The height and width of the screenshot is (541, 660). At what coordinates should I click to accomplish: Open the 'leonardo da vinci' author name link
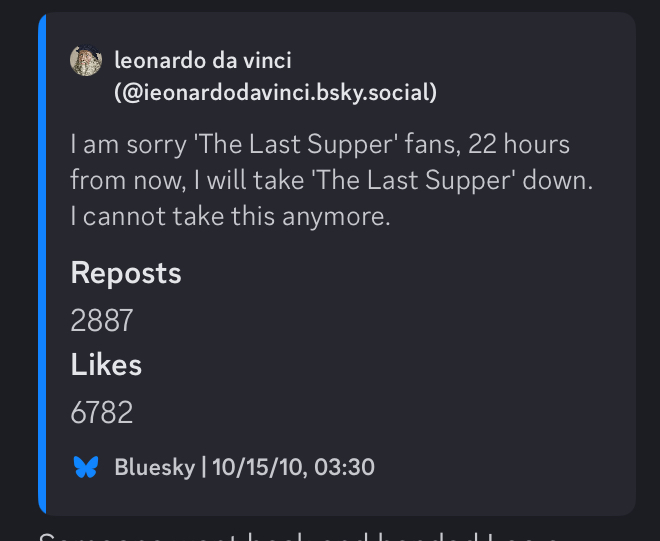[x=203, y=61]
